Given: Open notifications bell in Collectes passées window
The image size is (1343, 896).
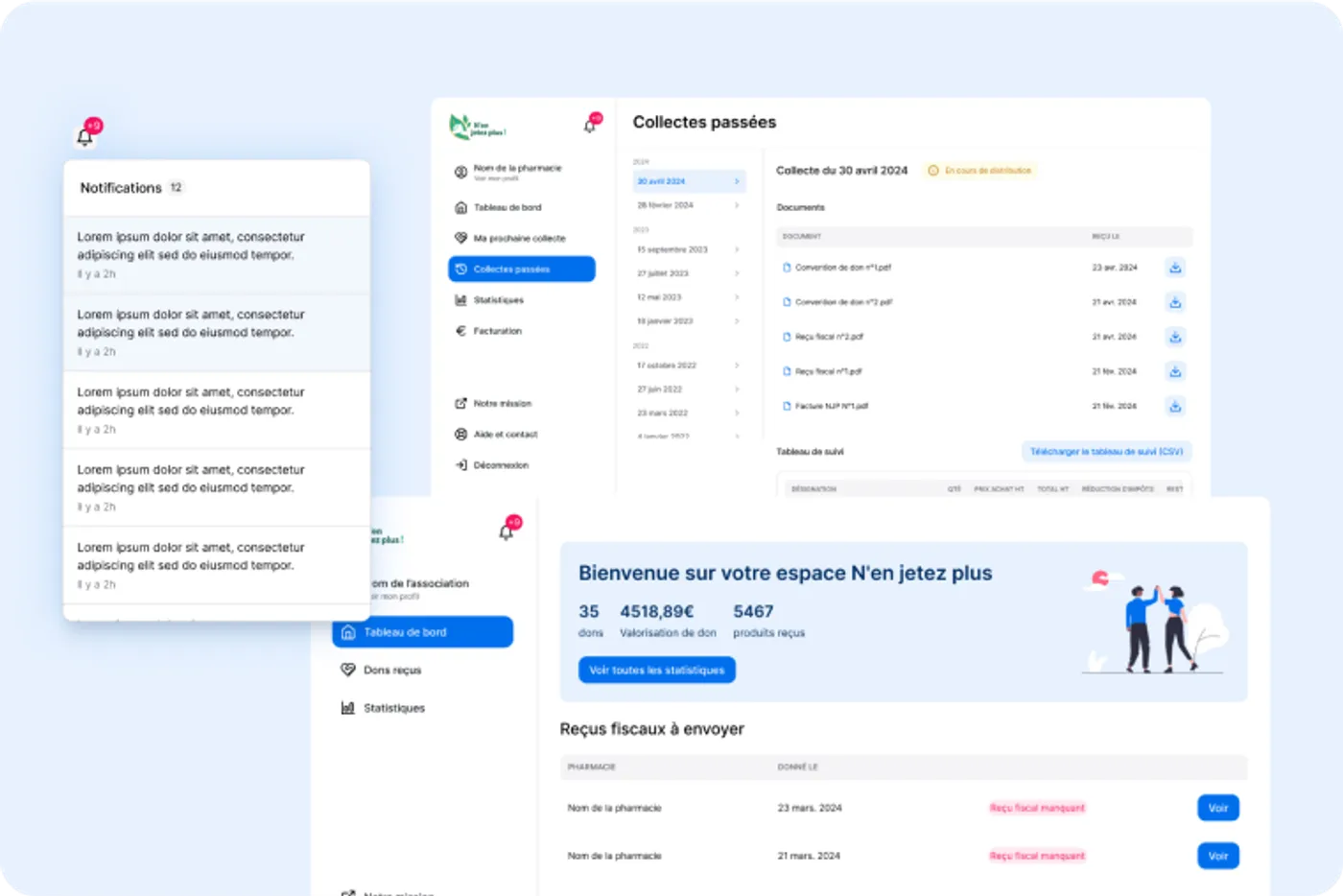Looking at the screenshot, I should [x=590, y=126].
